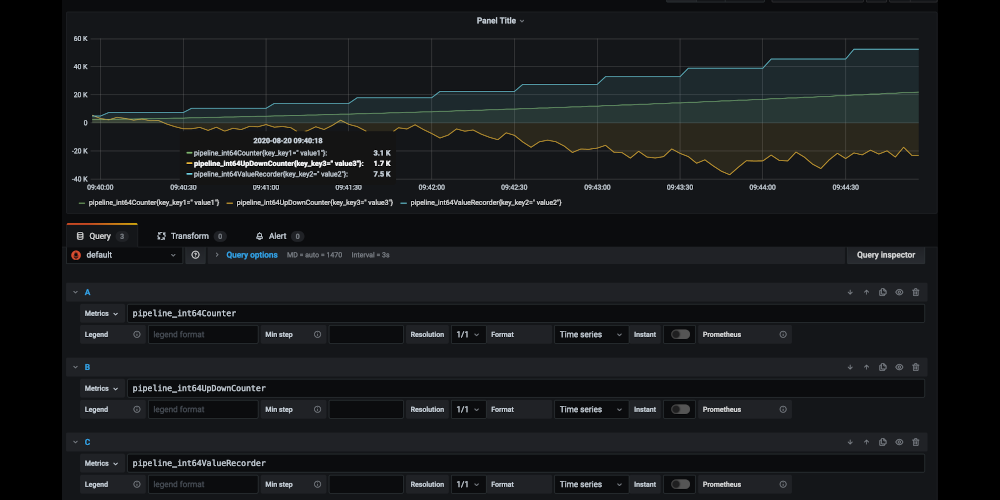Screen dimensions: 1000x500
Task: Toggle pipeline_int64UpDownCounter series in chart legend
Action: [314, 202]
